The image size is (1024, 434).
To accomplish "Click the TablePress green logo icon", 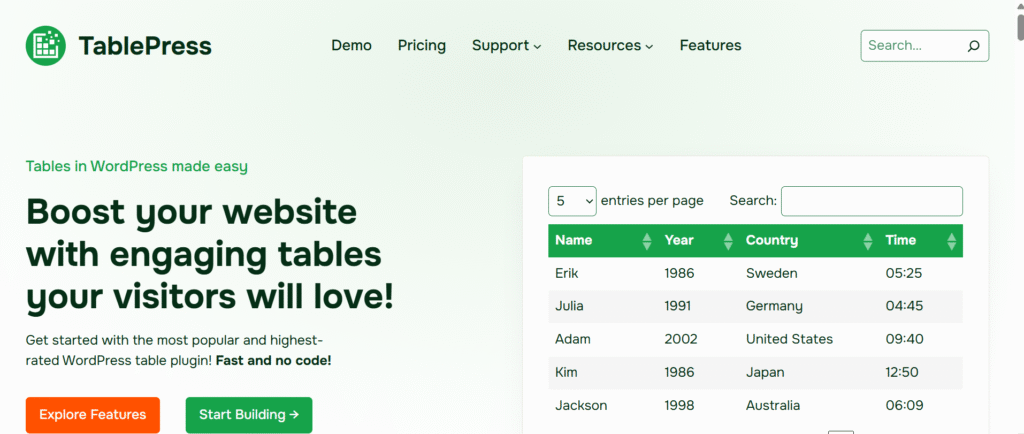I will pyautogui.click(x=46, y=46).
